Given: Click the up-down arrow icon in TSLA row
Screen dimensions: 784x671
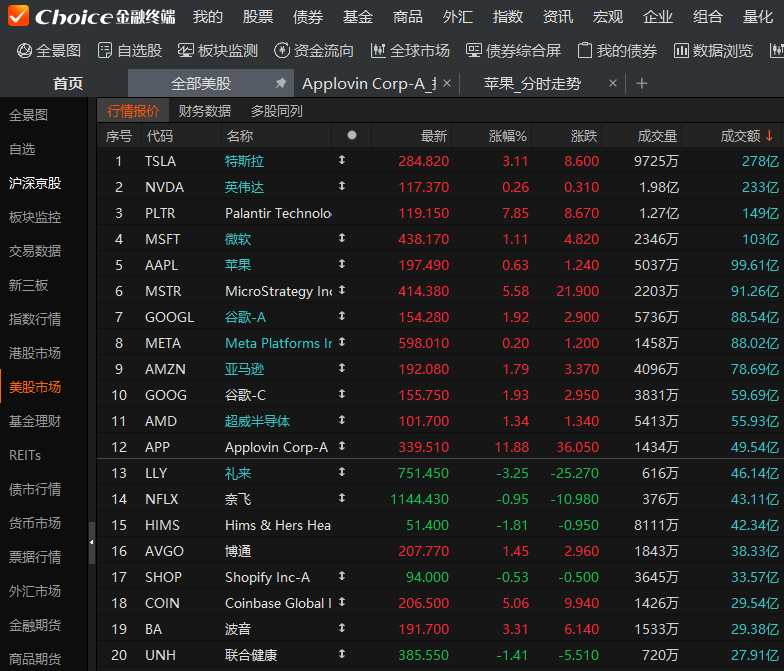Looking at the screenshot, I should (342, 160).
